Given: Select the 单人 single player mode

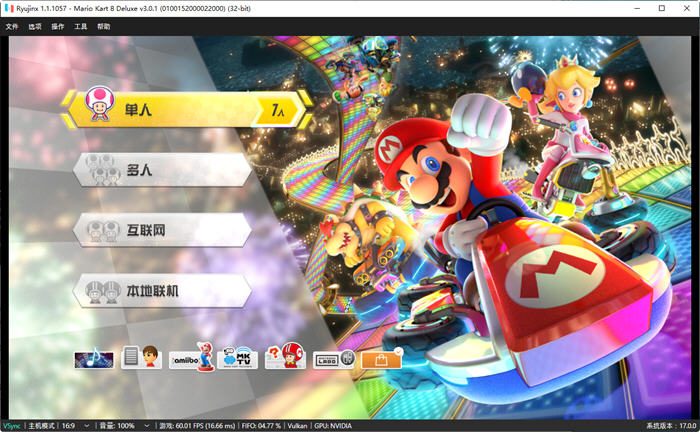Looking at the screenshot, I should [187, 109].
